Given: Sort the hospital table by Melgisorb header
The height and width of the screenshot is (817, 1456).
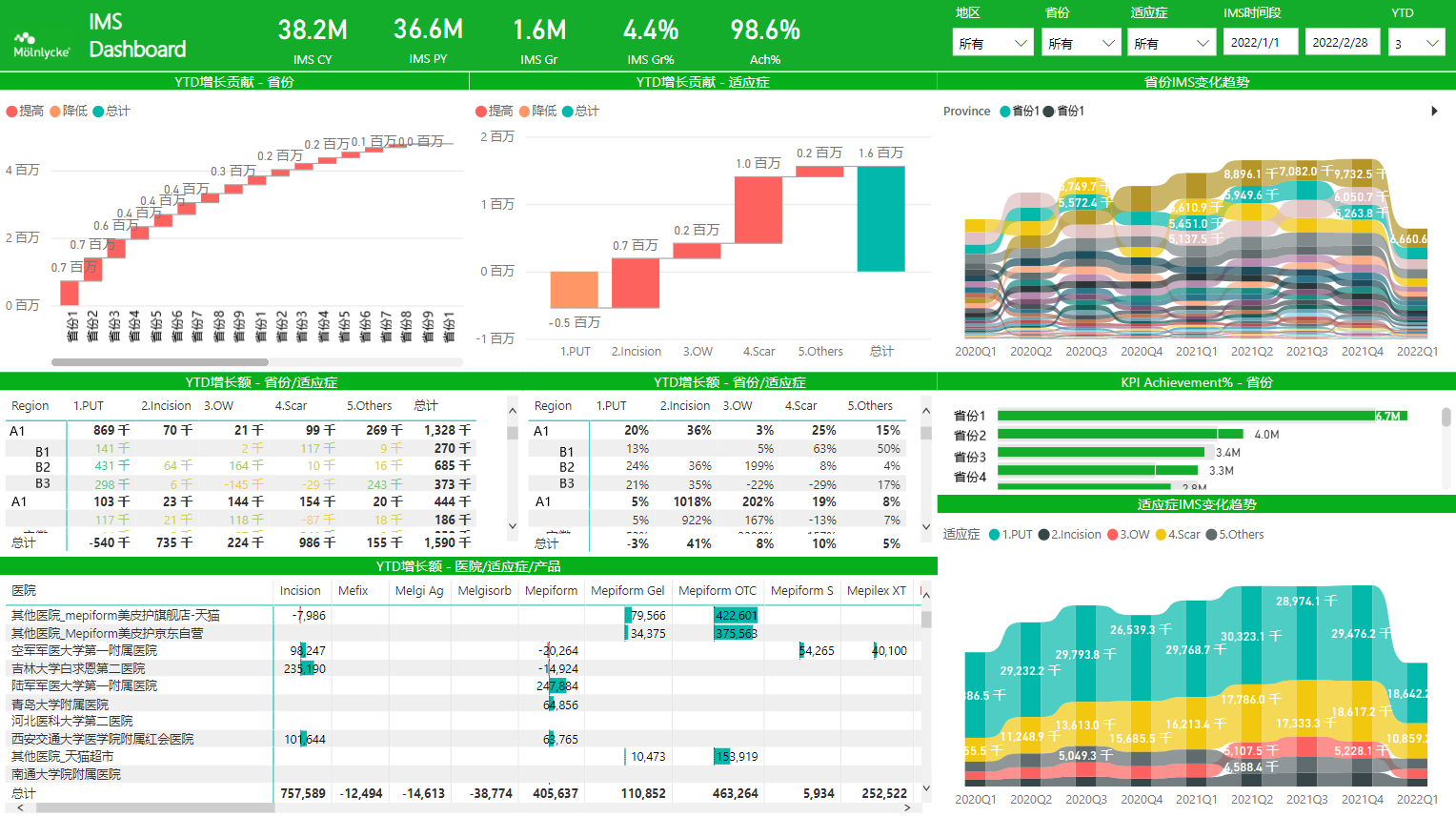Looking at the screenshot, I should (x=484, y=591).
